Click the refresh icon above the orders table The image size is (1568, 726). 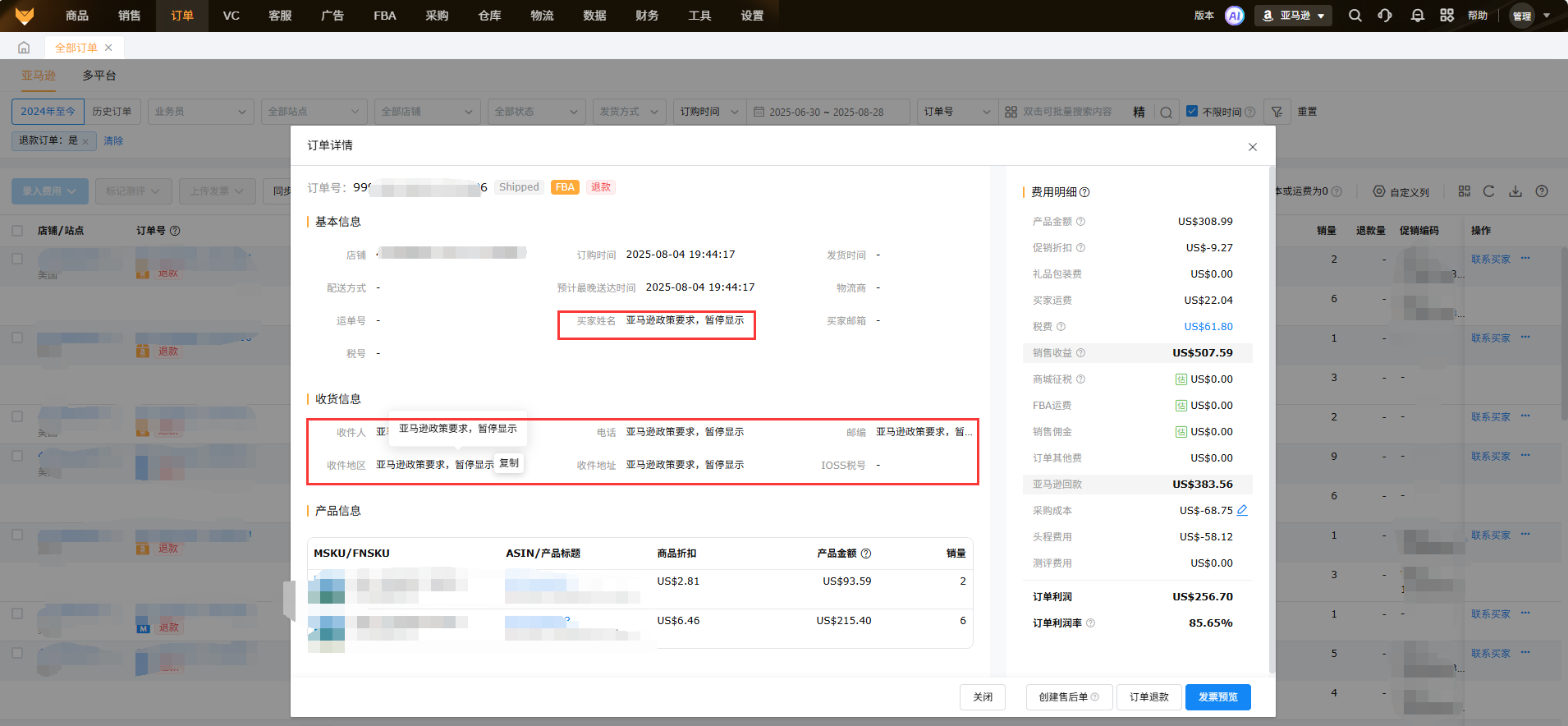tap(1488, 191)
